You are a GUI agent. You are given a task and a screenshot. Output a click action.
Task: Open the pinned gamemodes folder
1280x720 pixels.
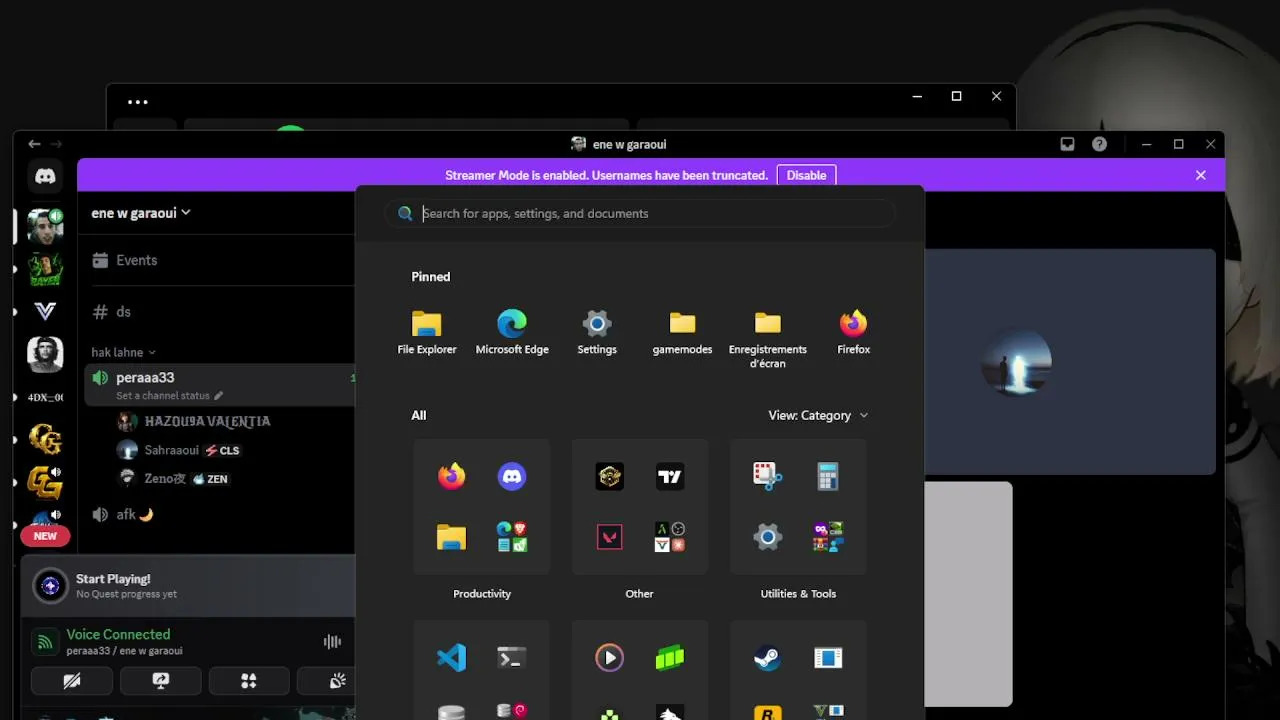tap(682, 333)
